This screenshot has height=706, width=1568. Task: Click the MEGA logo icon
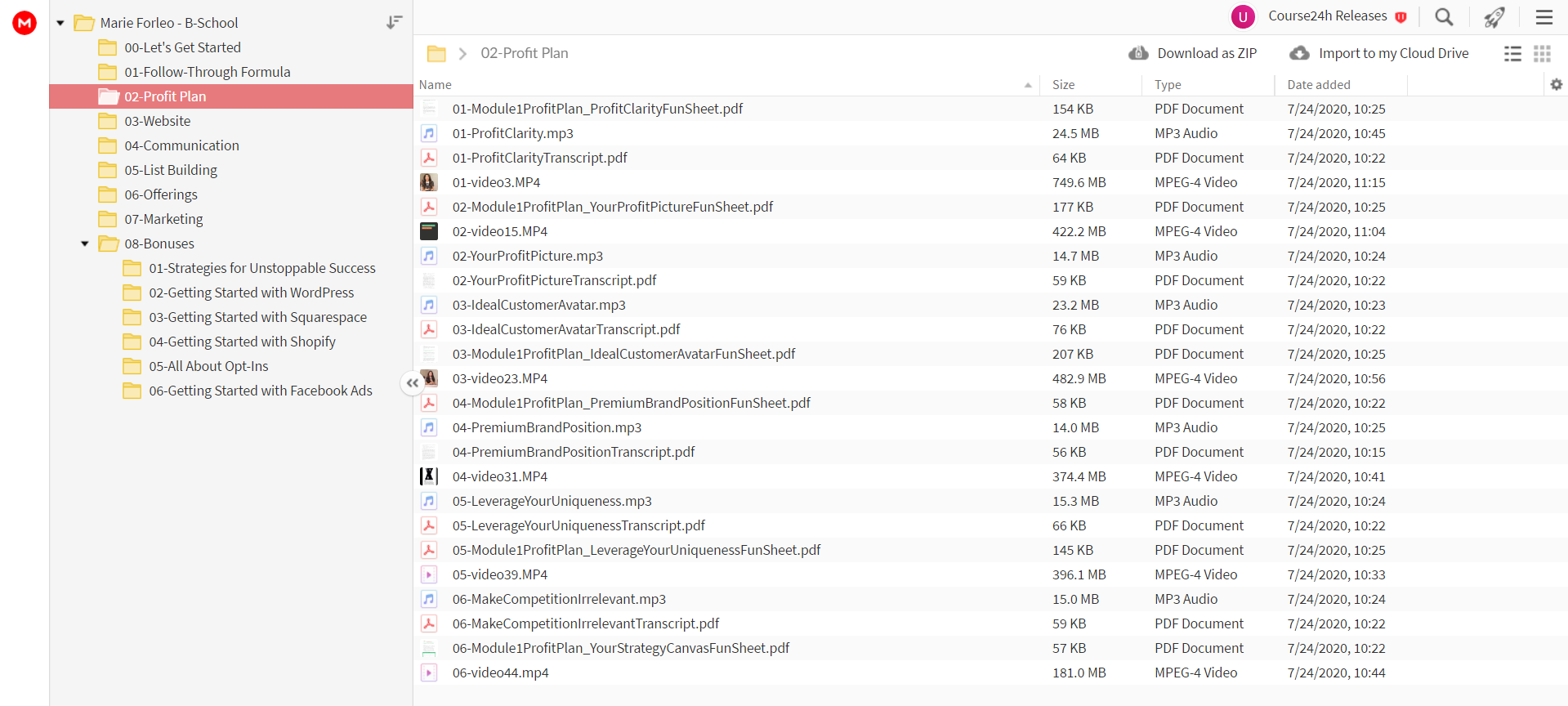[x=25, y=23]
